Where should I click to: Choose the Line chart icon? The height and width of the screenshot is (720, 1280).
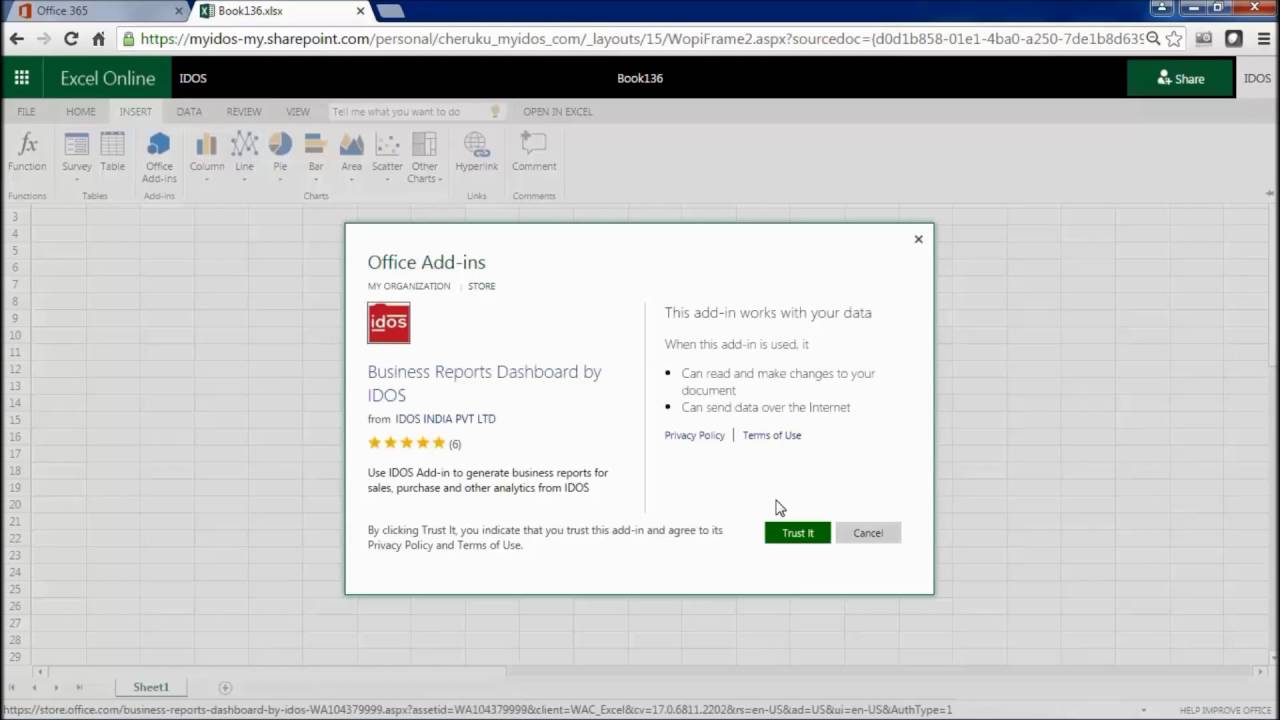(x=244, y=144)
